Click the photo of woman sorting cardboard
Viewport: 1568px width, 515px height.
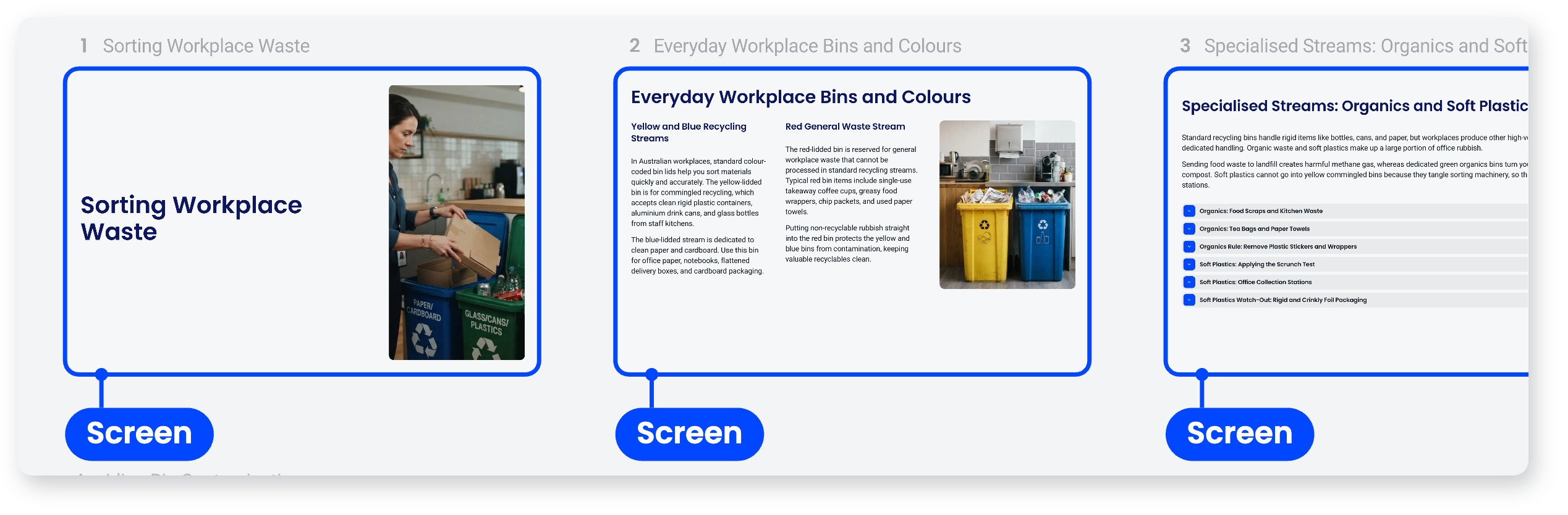click(x=457, y=222)
